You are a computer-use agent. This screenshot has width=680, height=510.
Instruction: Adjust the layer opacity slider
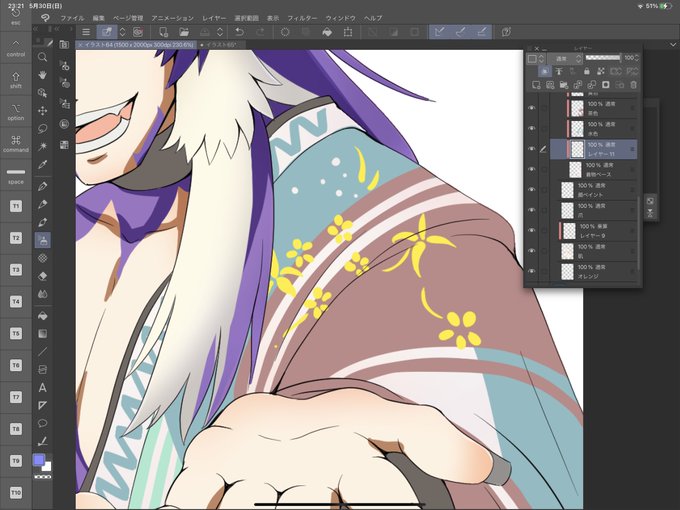603,58
